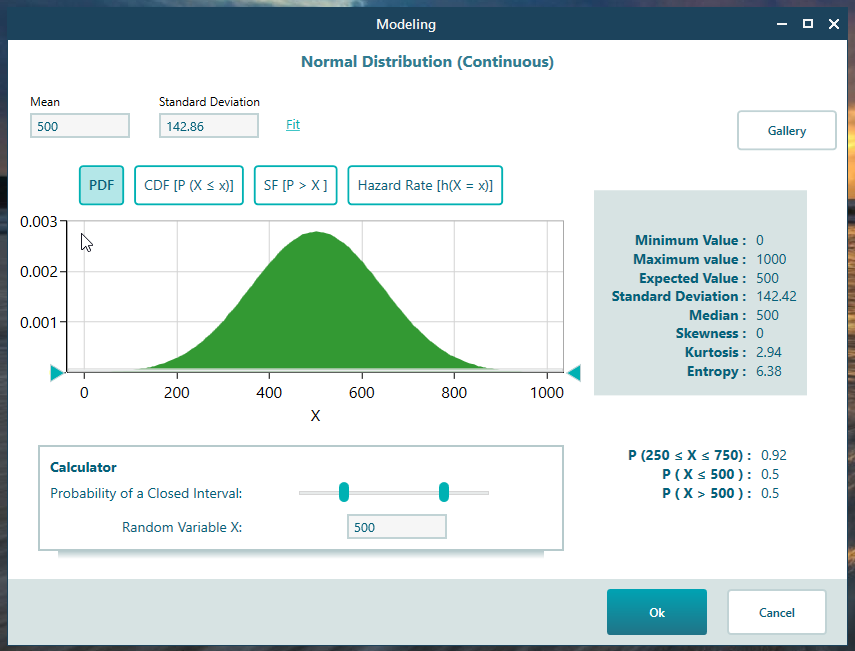Click the Random Variable X field
The image size is (855, 651).
point(396,526)
